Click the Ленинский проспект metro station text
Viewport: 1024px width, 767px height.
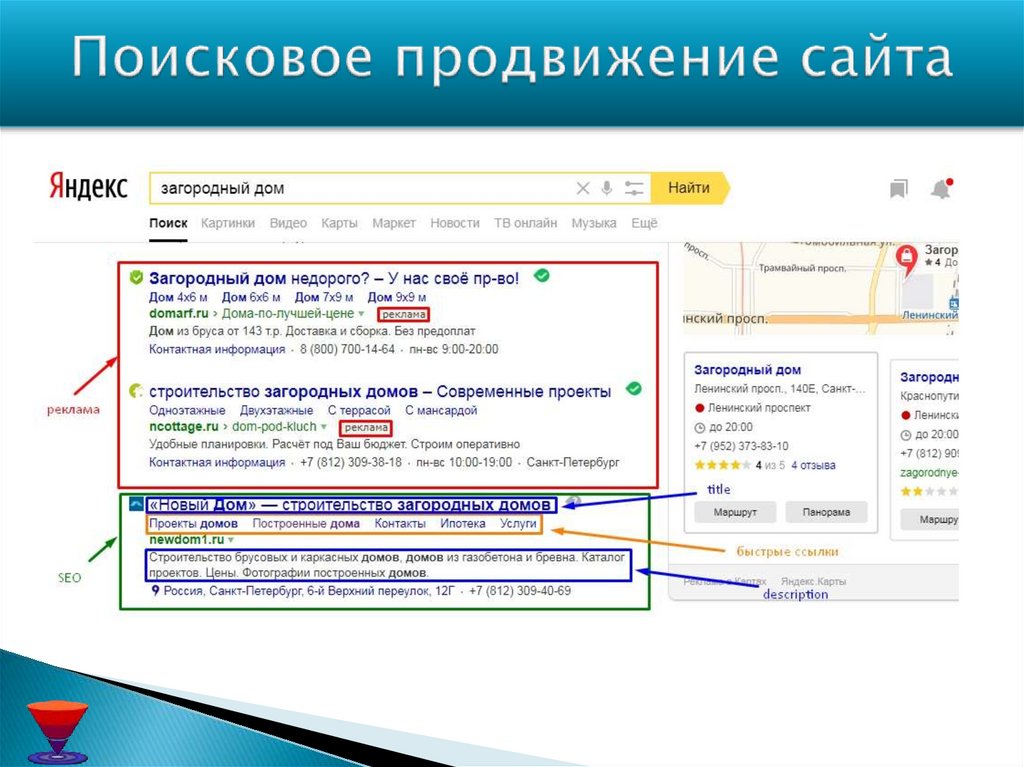tap(759, 408)
